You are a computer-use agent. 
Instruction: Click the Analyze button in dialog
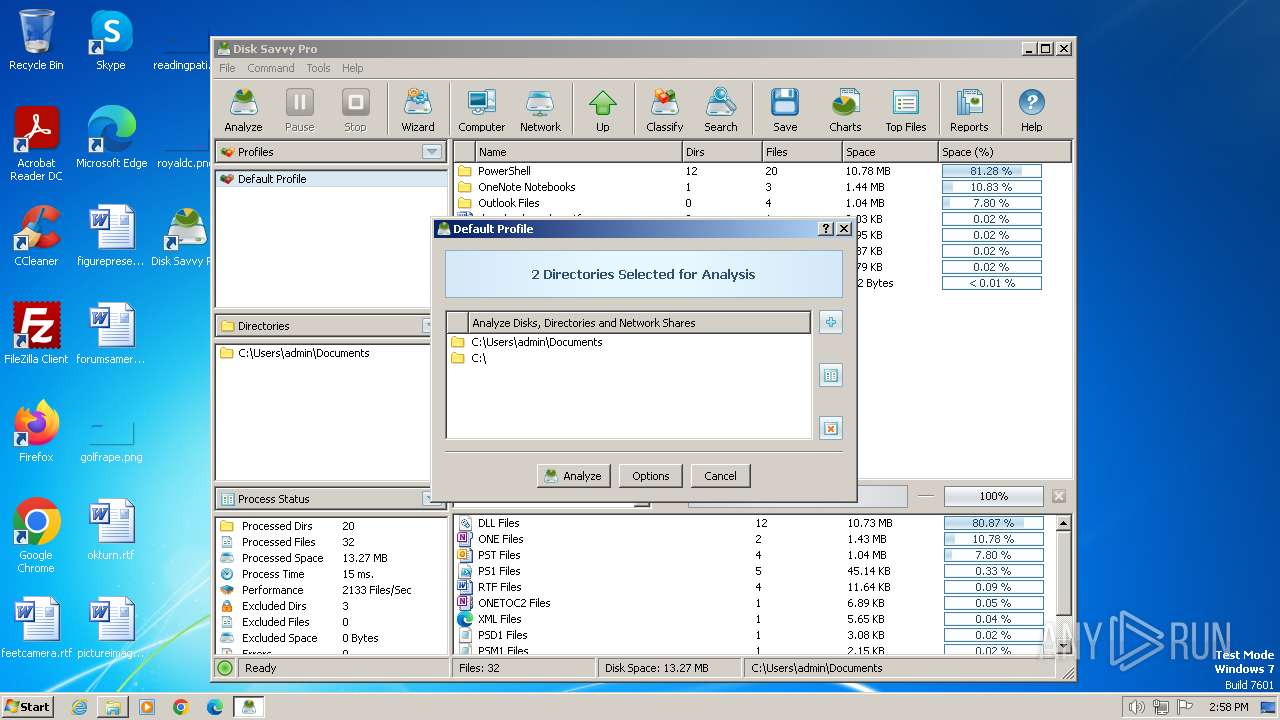click(x=573, y=476)
